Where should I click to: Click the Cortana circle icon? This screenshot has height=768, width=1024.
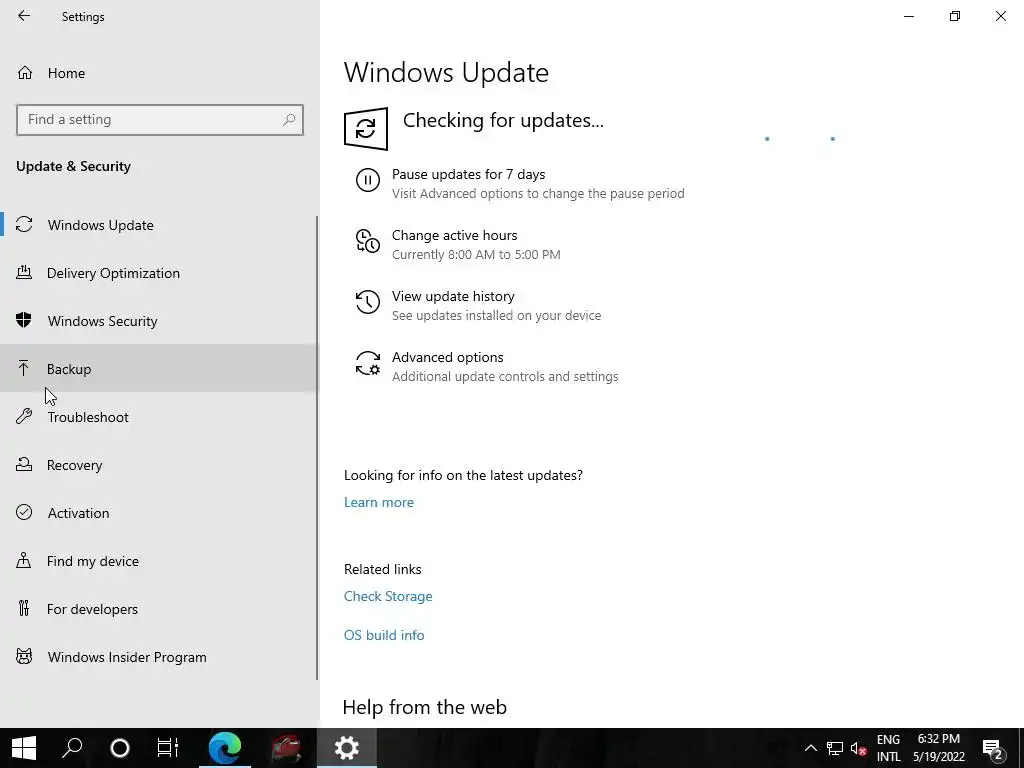[120, 748]
